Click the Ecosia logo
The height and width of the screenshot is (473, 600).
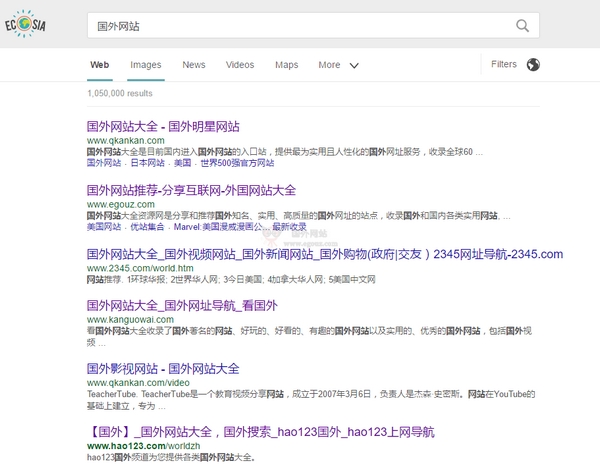pos(25,24)
